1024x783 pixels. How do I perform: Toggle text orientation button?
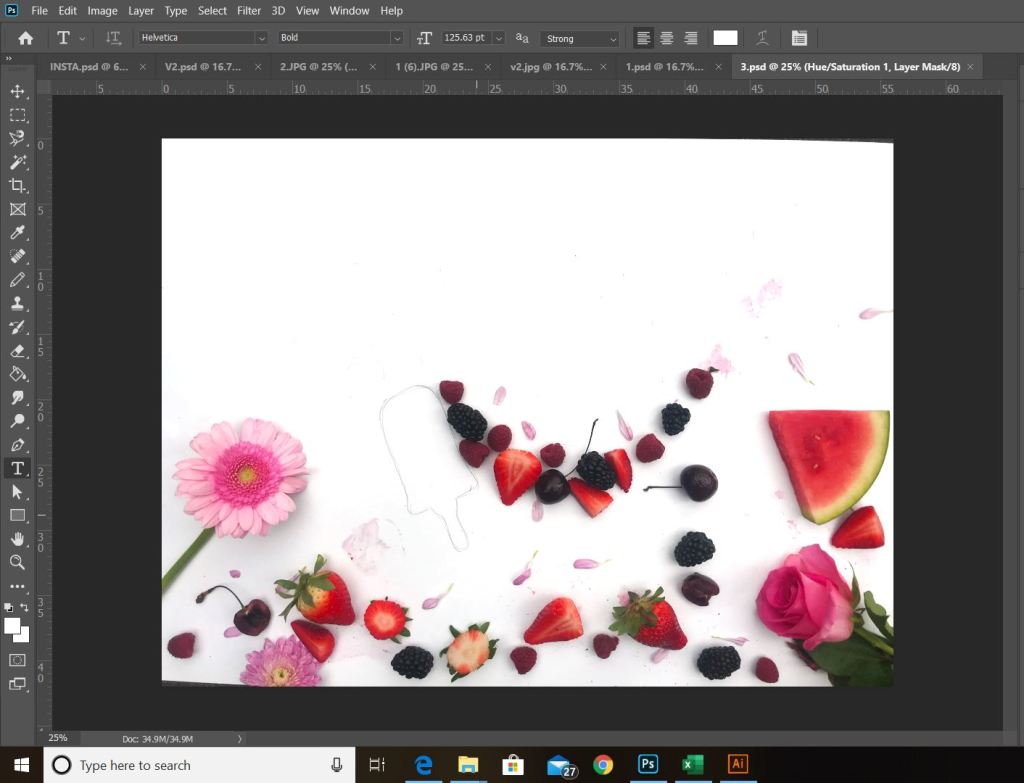114,38
